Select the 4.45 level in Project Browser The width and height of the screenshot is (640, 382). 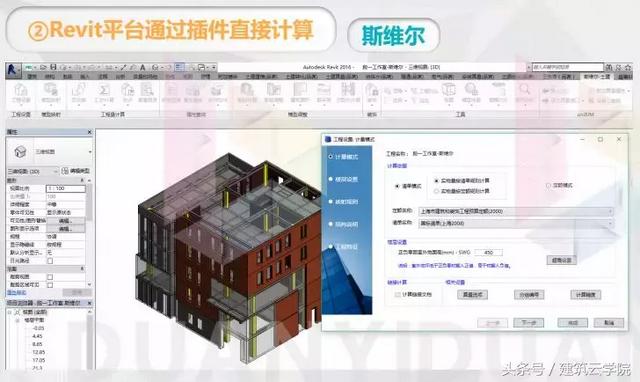pyautogui.click(x=37, y=336)
